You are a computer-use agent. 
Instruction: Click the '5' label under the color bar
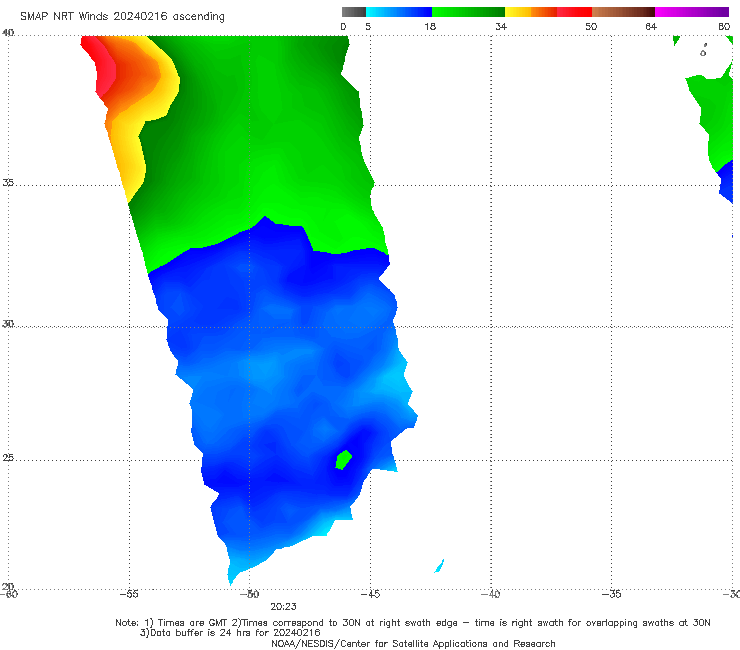pos(368,26)
